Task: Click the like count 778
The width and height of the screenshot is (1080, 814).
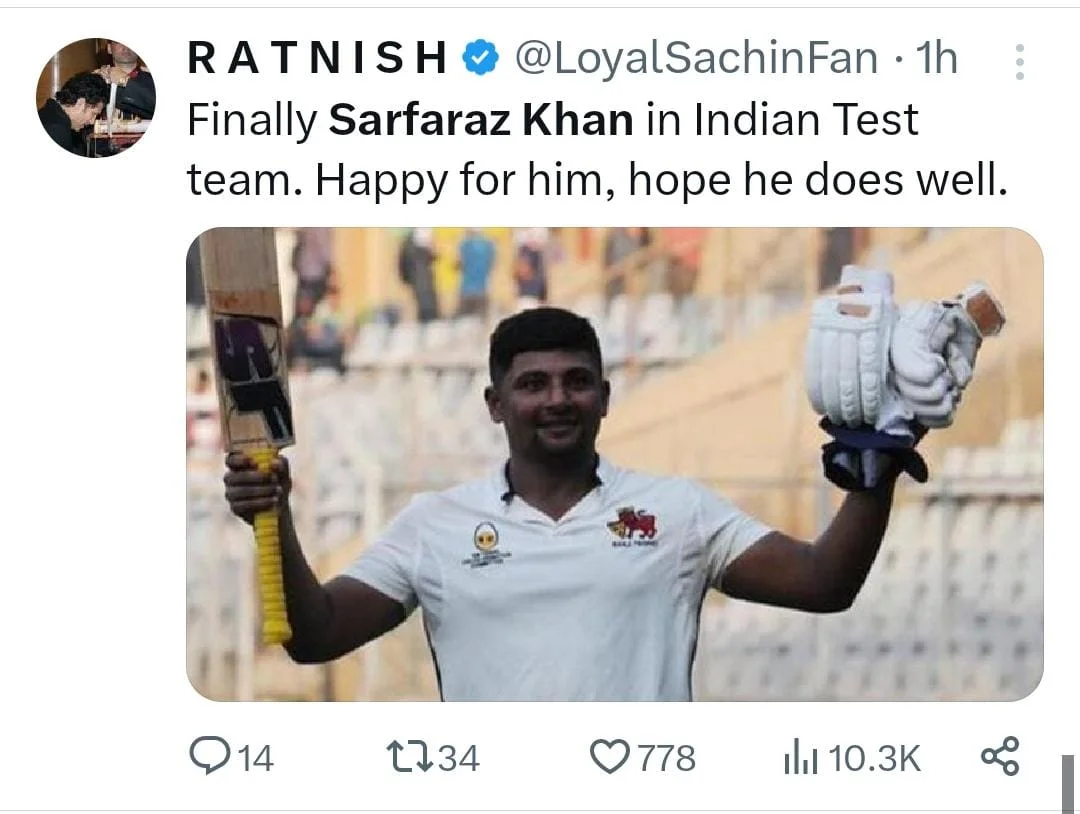Action: pyautogui.click(x=666, y=758)
